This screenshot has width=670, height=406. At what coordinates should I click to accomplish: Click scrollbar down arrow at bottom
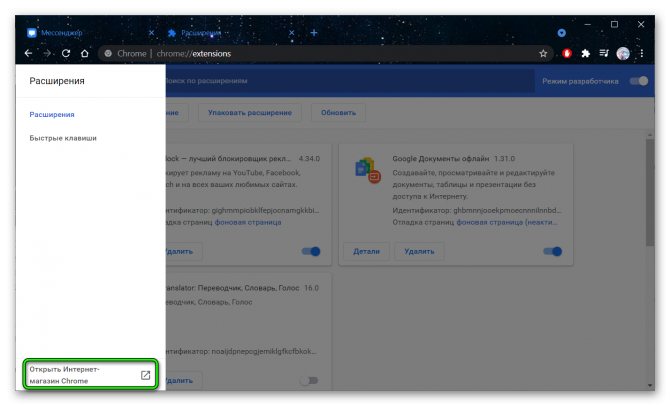click(650, 385)
